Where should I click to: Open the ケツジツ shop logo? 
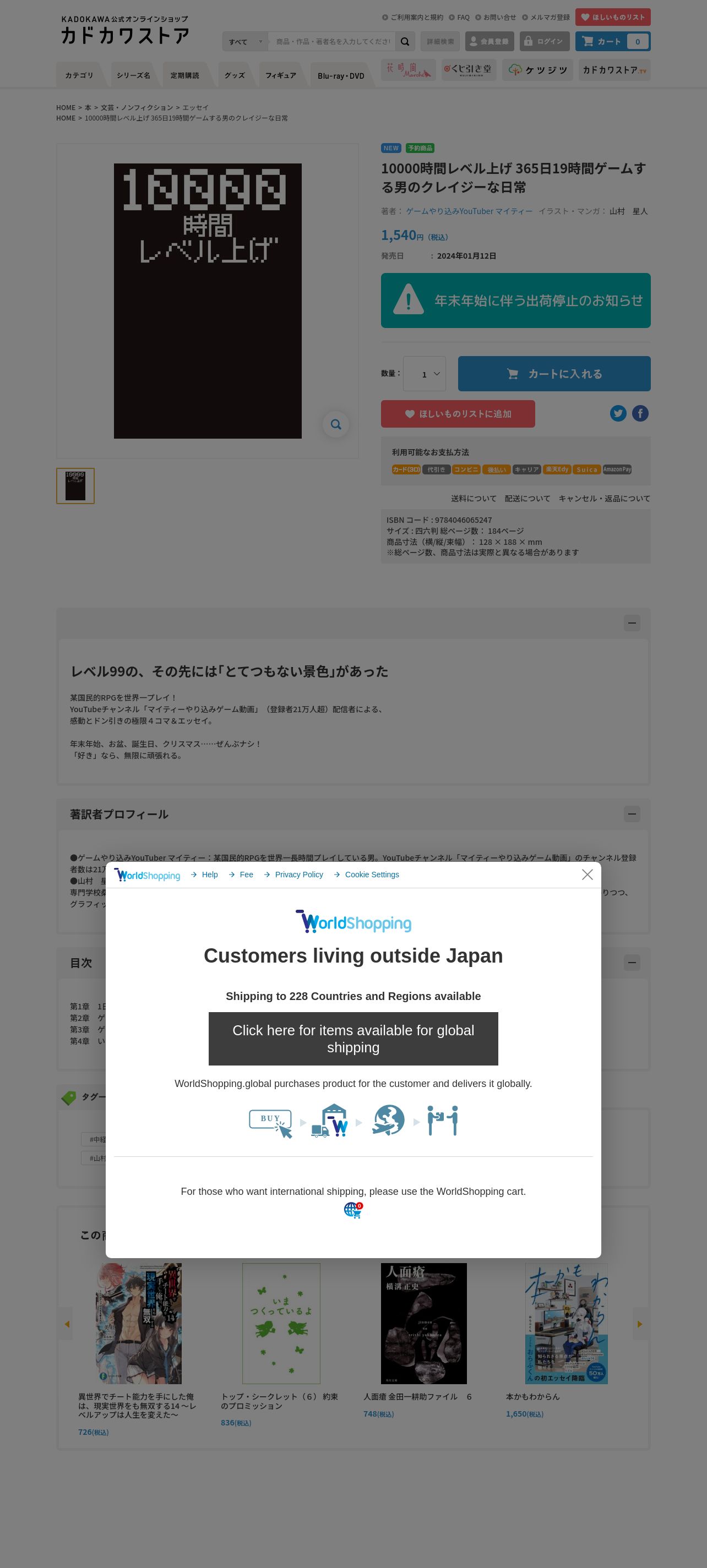537,70
